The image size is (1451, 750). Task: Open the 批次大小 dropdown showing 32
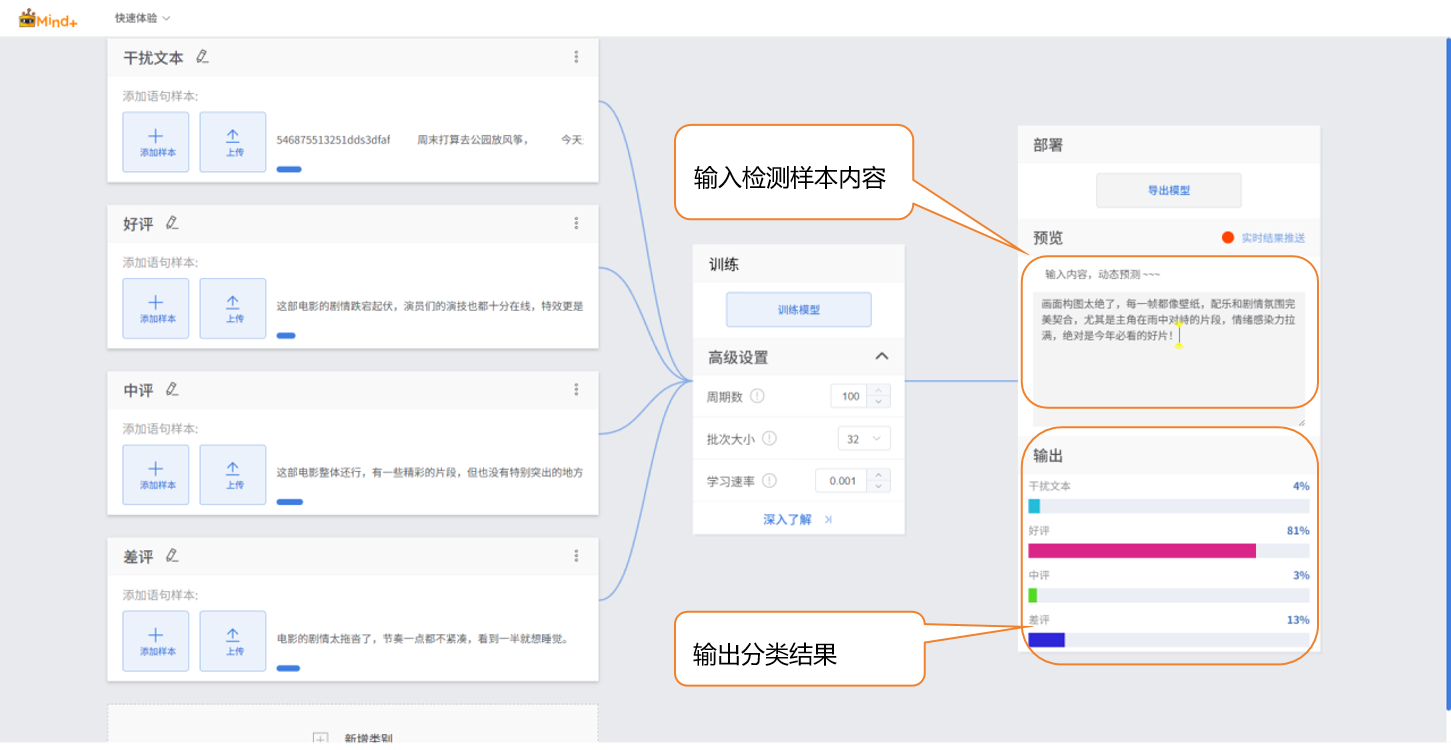pos(863,438)
